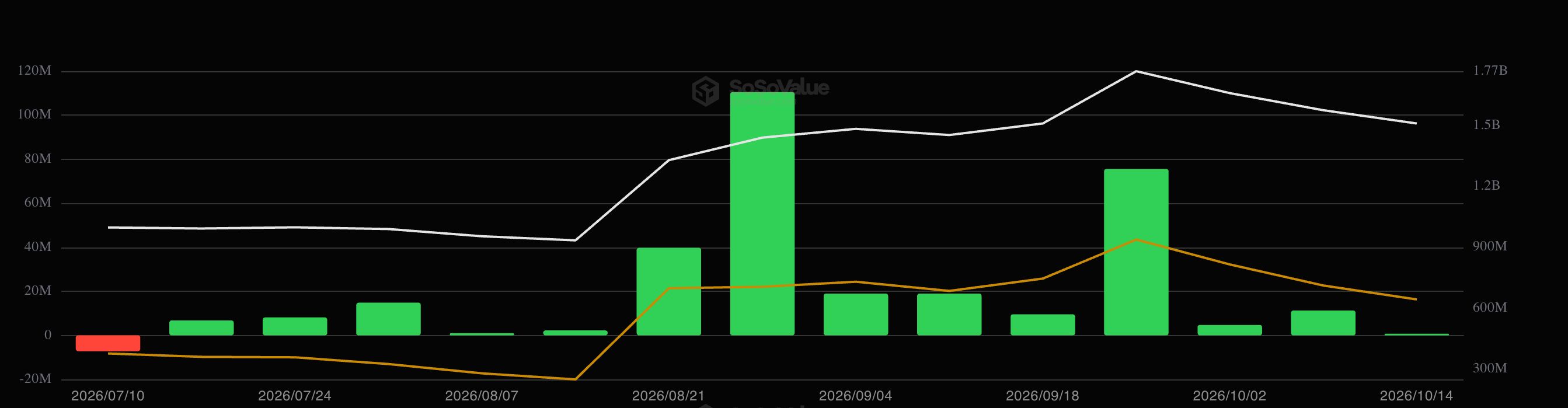
Task: Click the red negative bar at 2026/07/10
Action: [108, 343]
